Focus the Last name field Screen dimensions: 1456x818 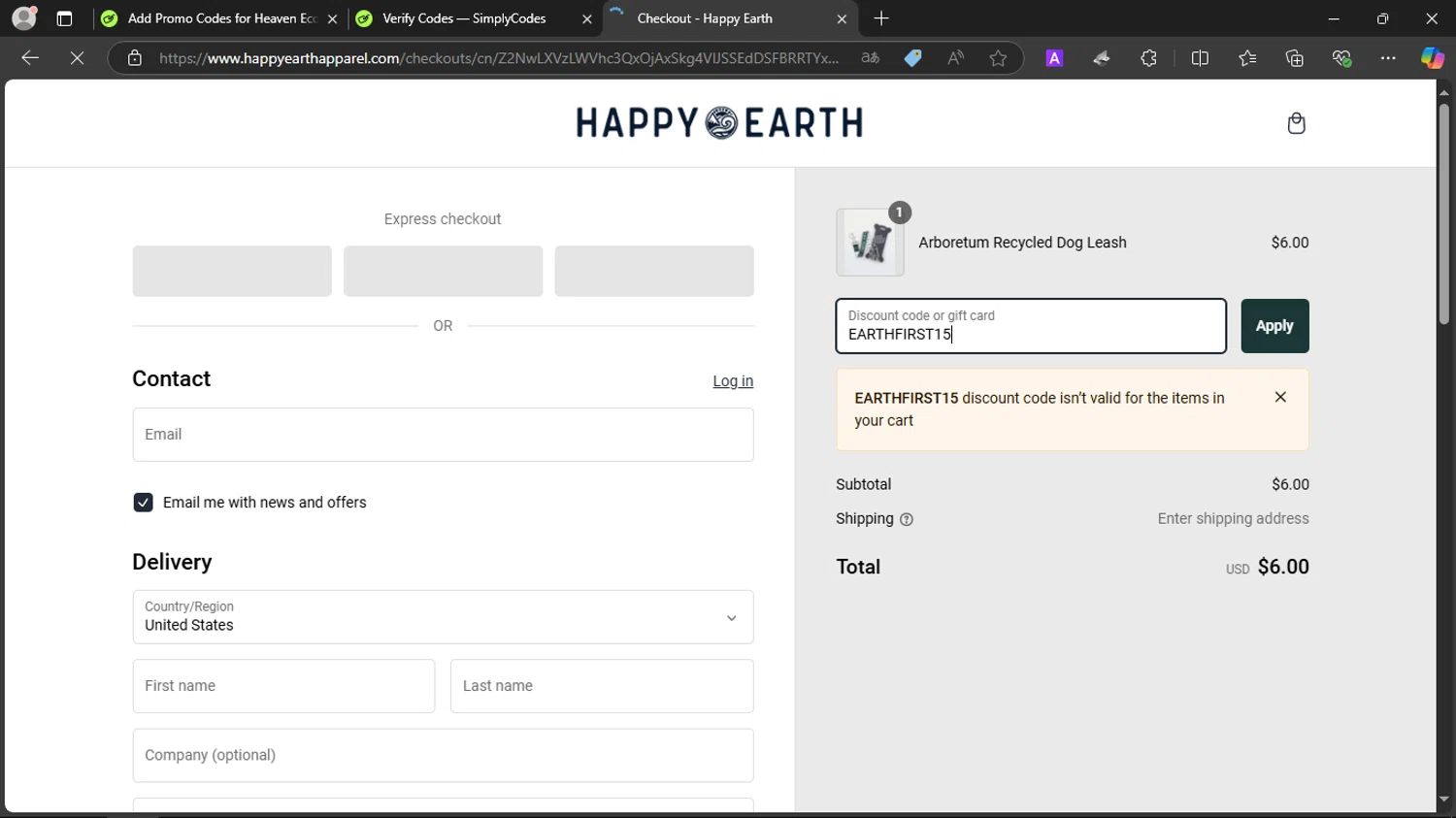(602, 686)
